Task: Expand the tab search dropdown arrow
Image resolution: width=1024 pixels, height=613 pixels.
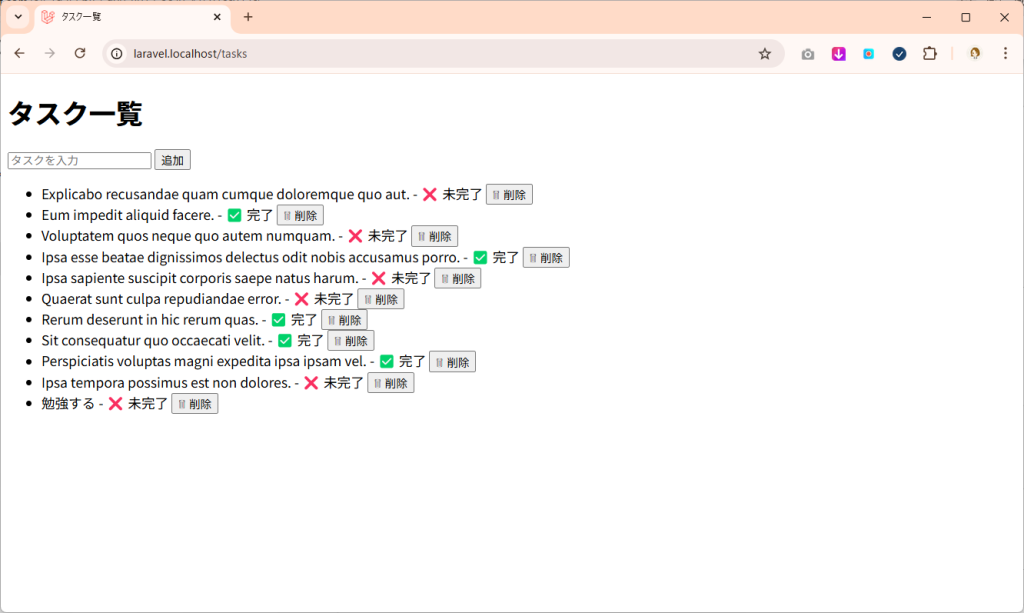Action: point(18,17)
